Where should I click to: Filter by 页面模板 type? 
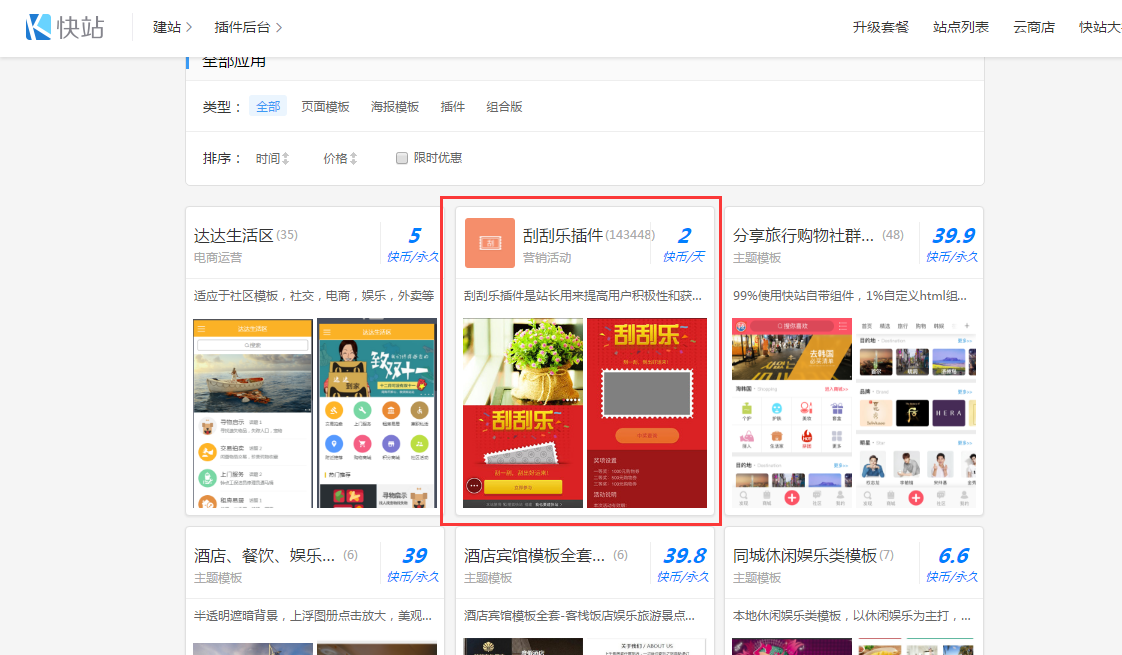point(325,106)
